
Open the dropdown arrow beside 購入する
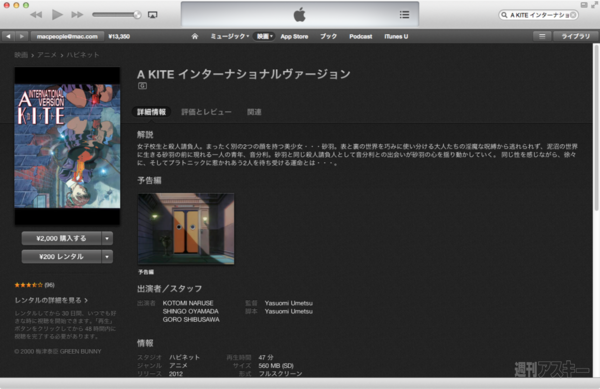tap(107, 238)
